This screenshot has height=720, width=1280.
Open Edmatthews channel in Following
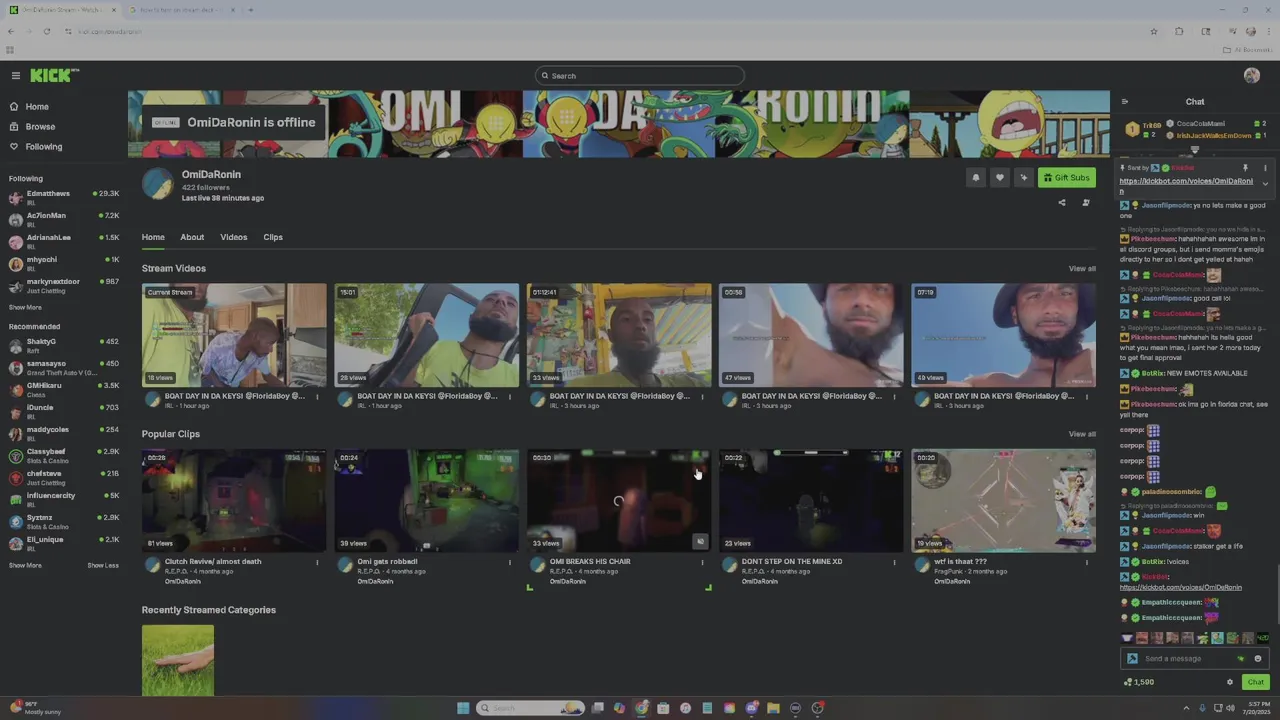pos(63,197)
